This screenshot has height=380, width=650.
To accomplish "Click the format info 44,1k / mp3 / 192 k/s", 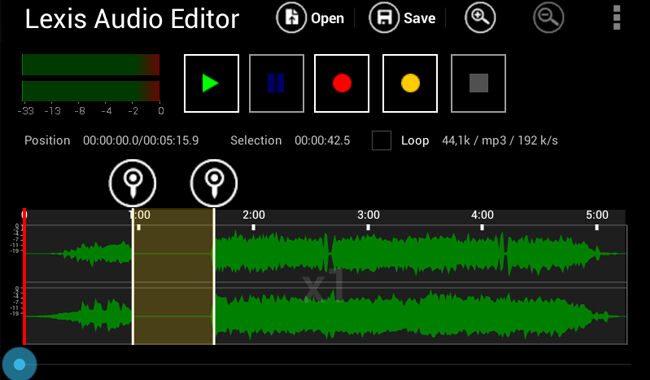I will tap(500, 140).
